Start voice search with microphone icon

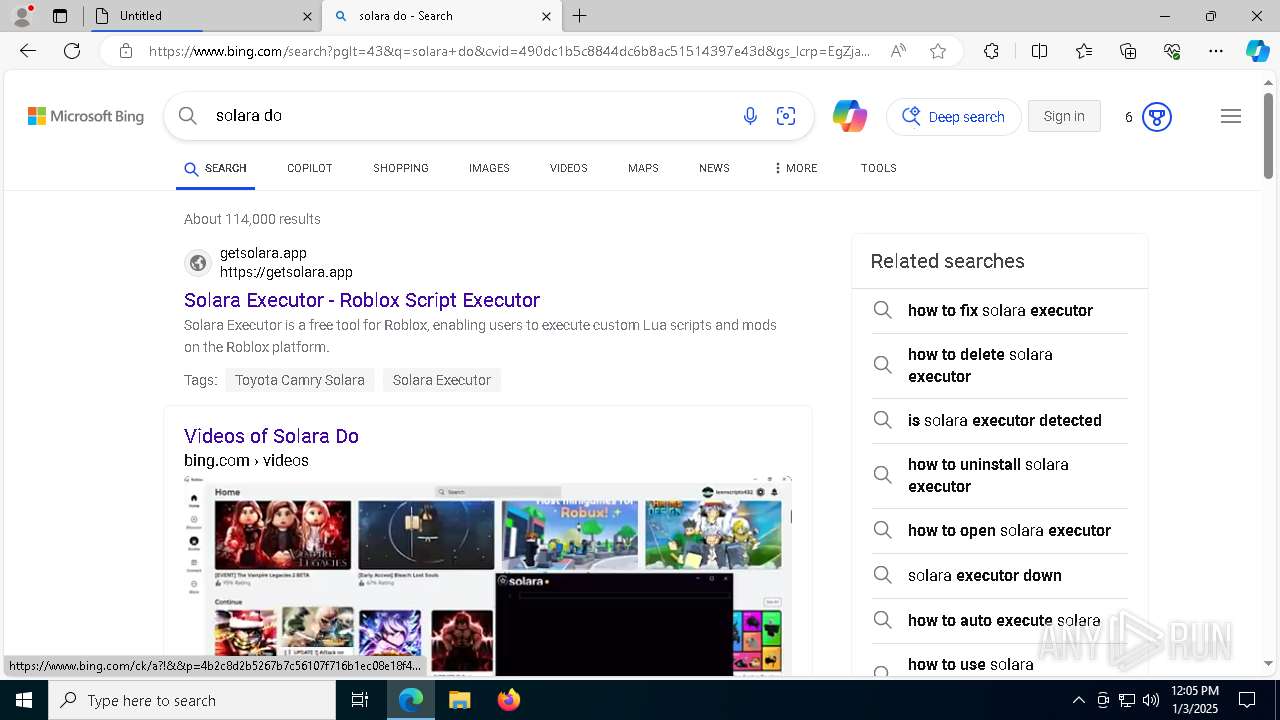click(750, 116)
